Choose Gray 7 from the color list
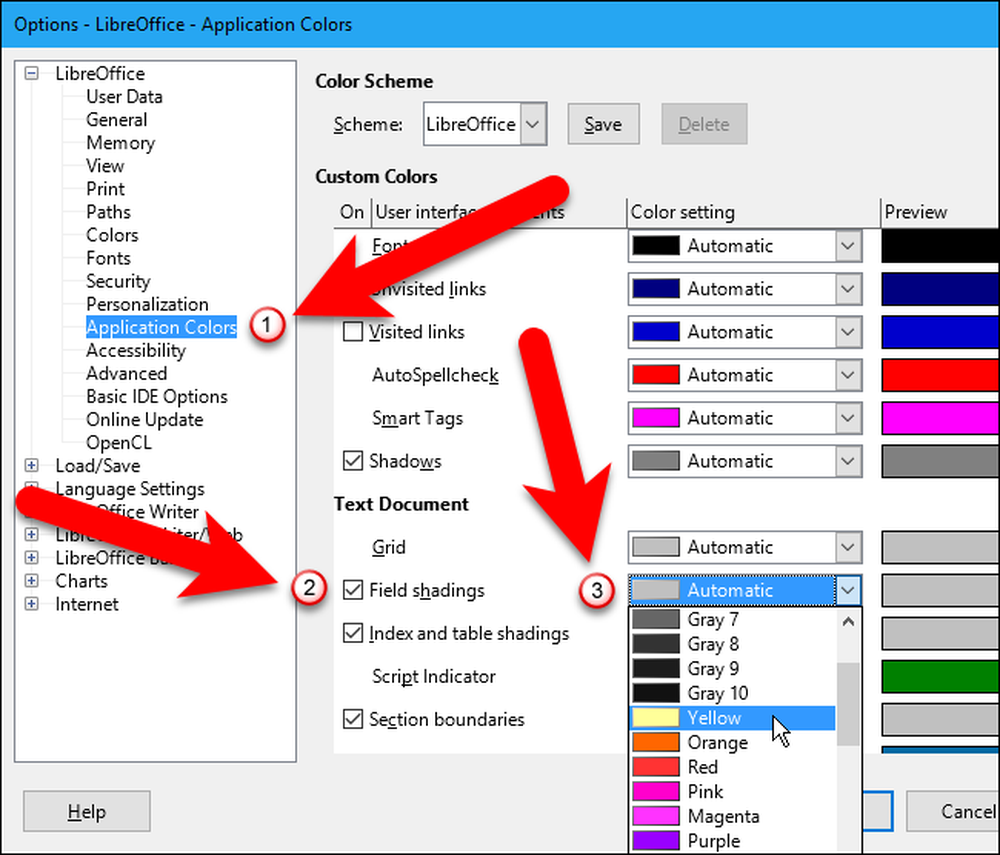1000x855 pixels. click(x=733, y=619)
